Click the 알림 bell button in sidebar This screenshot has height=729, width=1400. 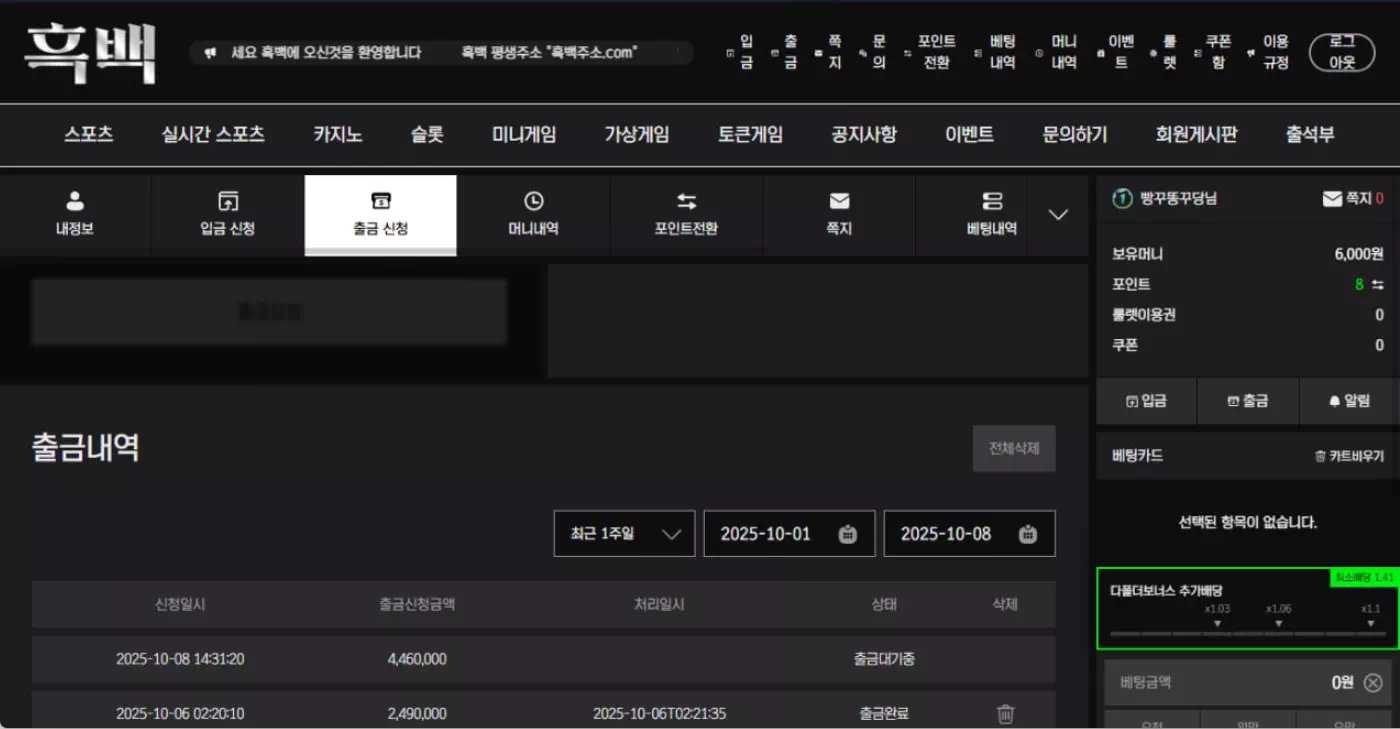1349,401
